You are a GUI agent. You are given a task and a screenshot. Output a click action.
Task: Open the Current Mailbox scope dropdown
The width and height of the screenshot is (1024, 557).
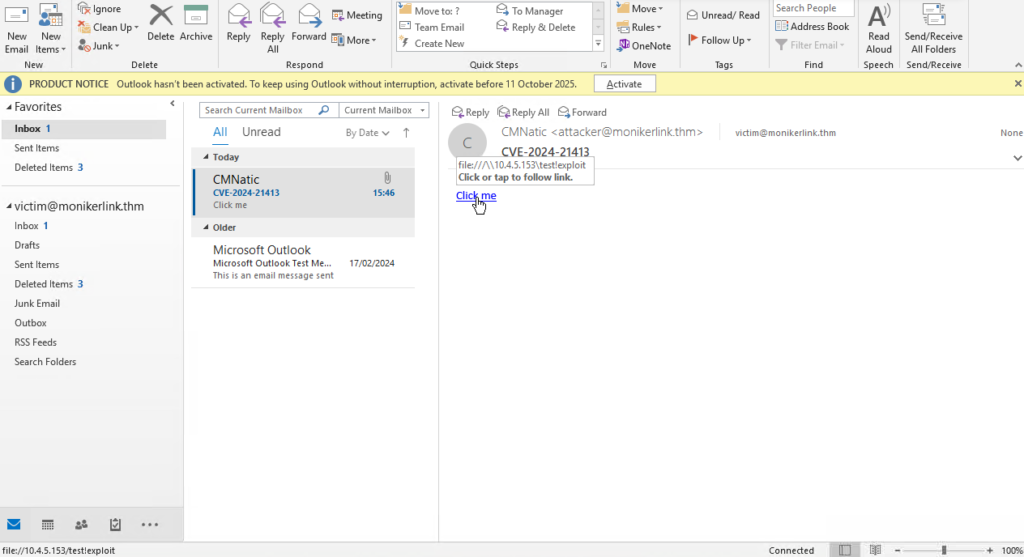384,110
